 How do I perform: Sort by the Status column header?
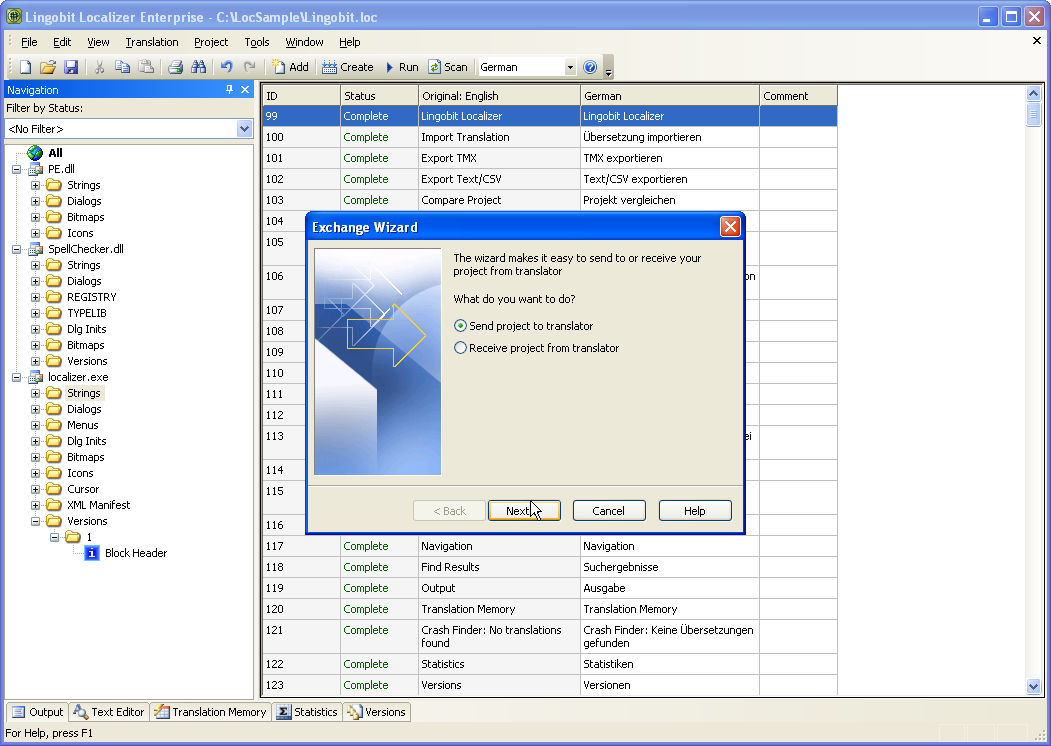[379, 96]
